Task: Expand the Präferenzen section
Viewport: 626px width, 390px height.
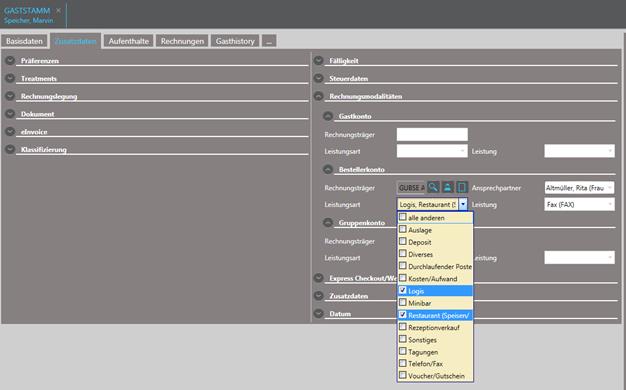Action: 10,61
